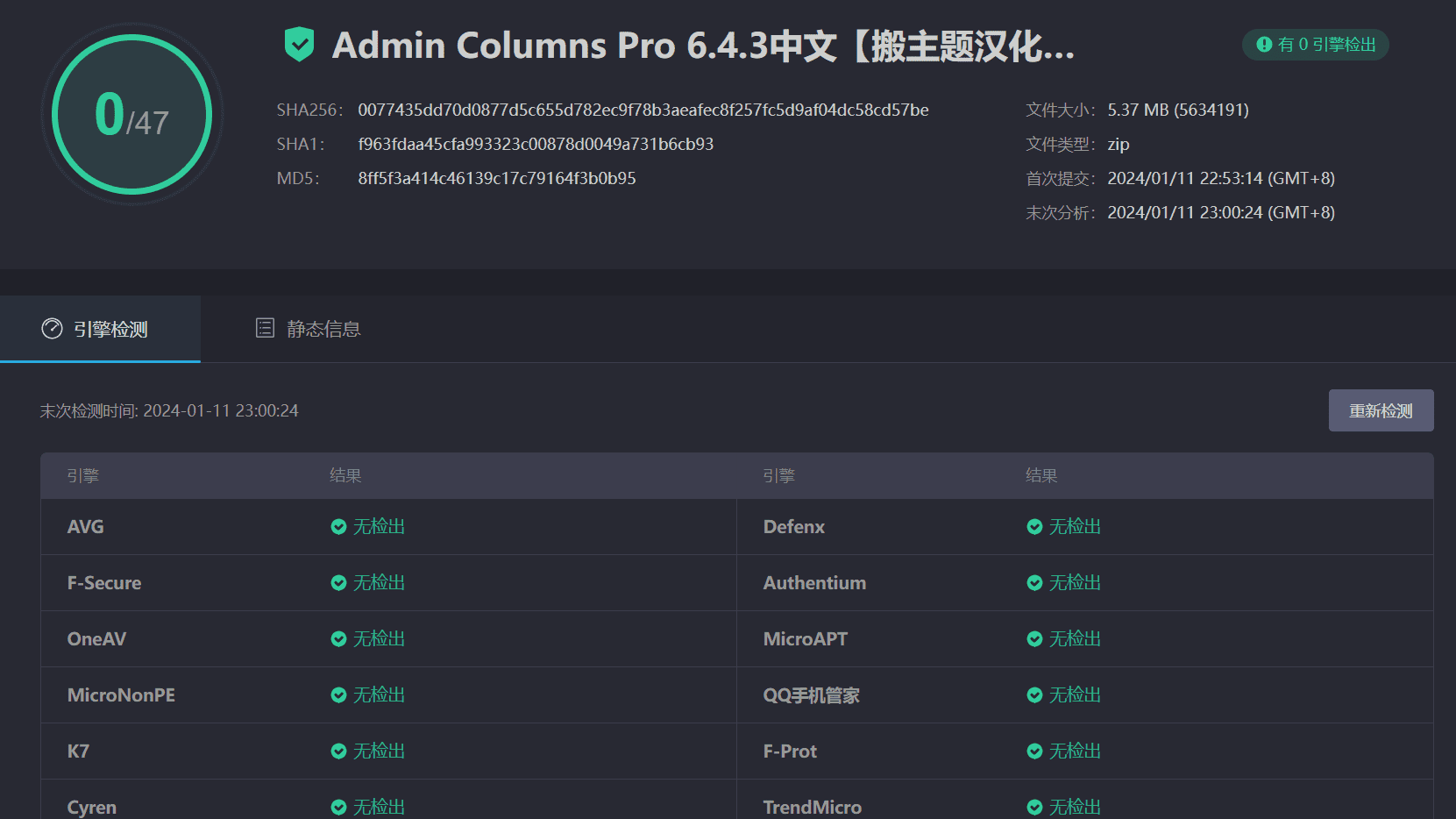1456x819 pixels.
Task: Click the green check icon in the F-Secure row
Action: pos(338,583)
